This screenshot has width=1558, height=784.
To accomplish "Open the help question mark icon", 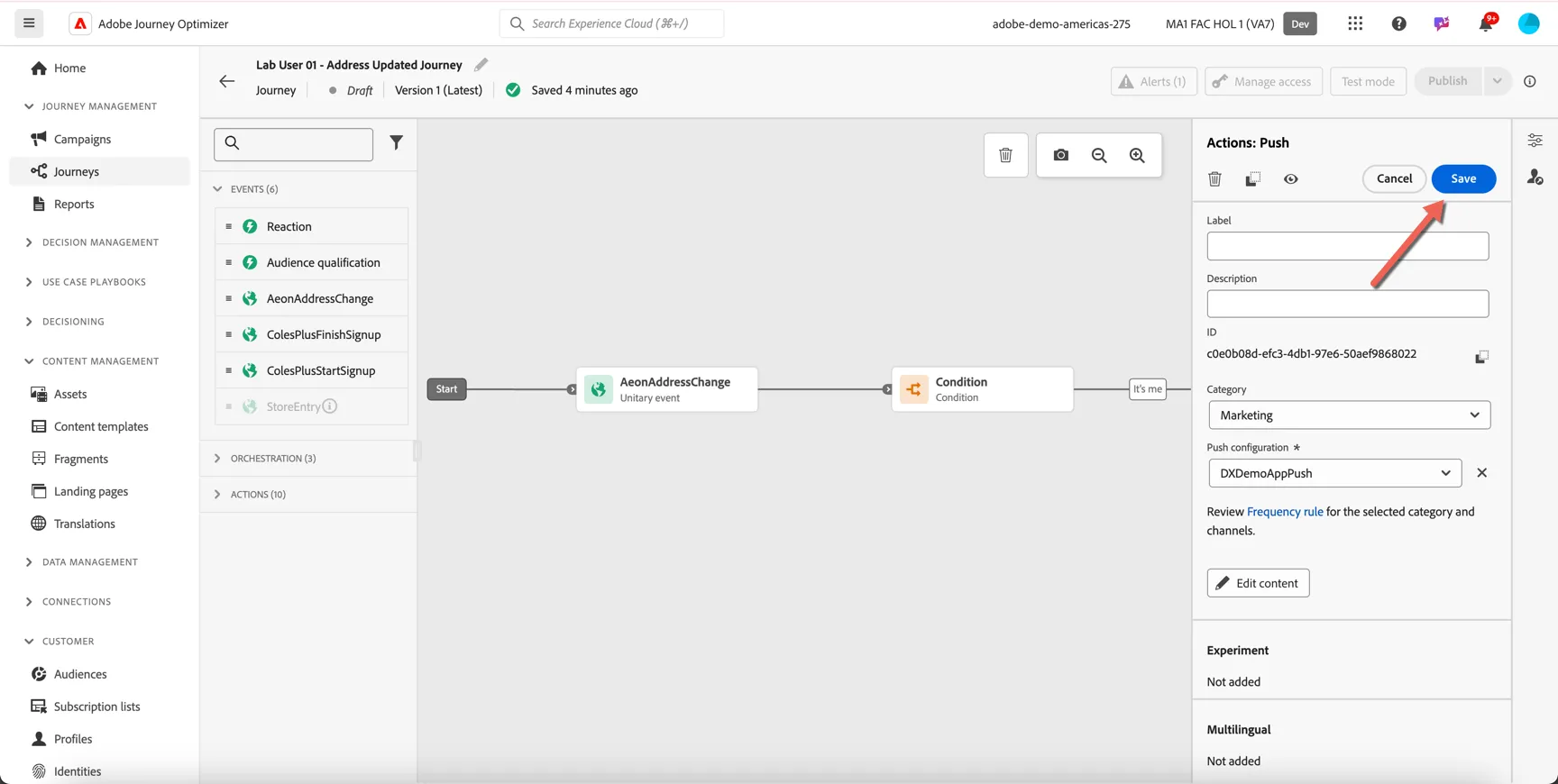I will pyautogui.click(x=1398, y=23).
